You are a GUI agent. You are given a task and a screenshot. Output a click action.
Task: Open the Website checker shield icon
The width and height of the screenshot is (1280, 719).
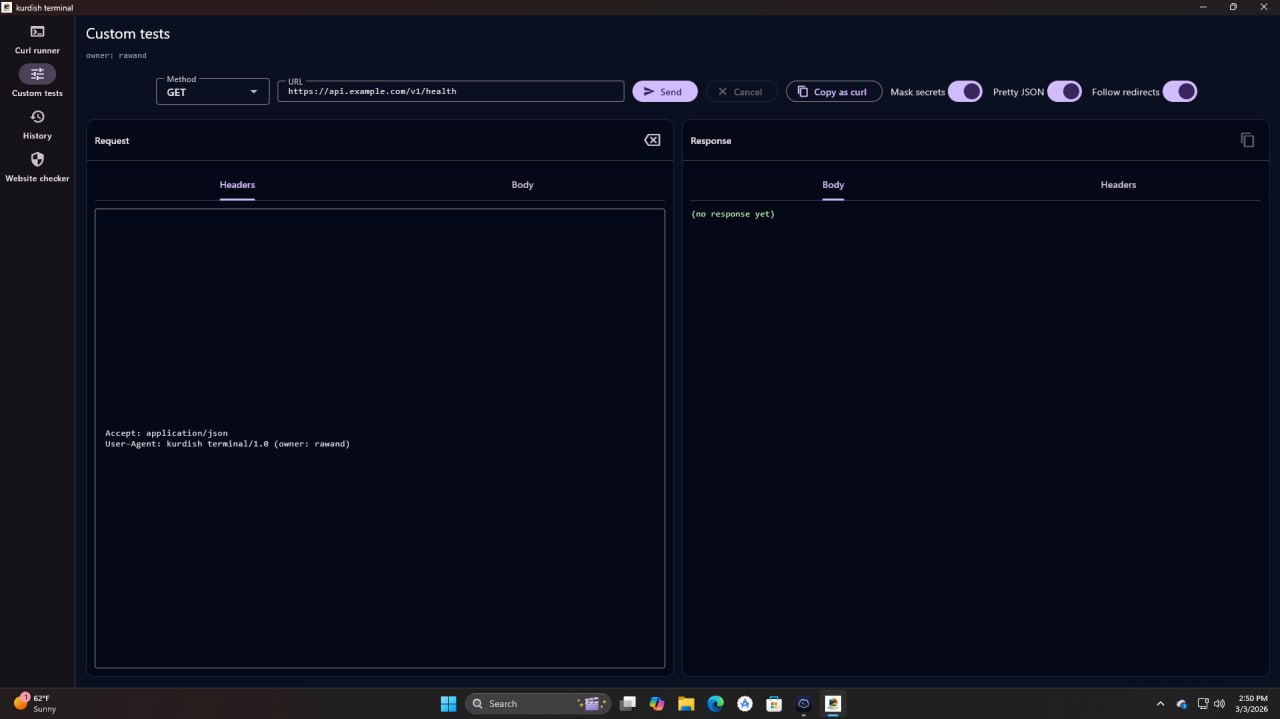(37, 159)
